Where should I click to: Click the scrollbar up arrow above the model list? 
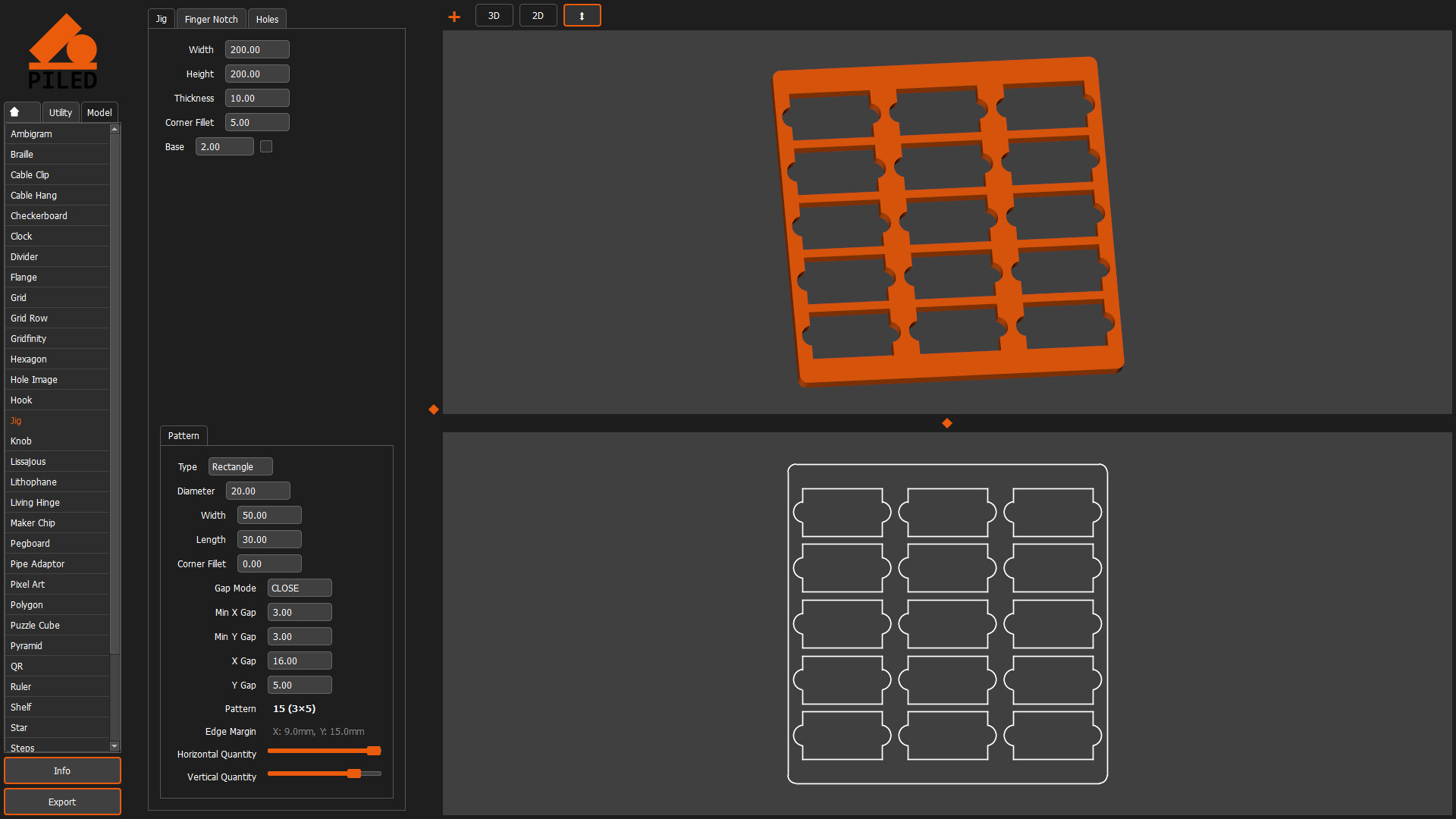tap(115, 129)
